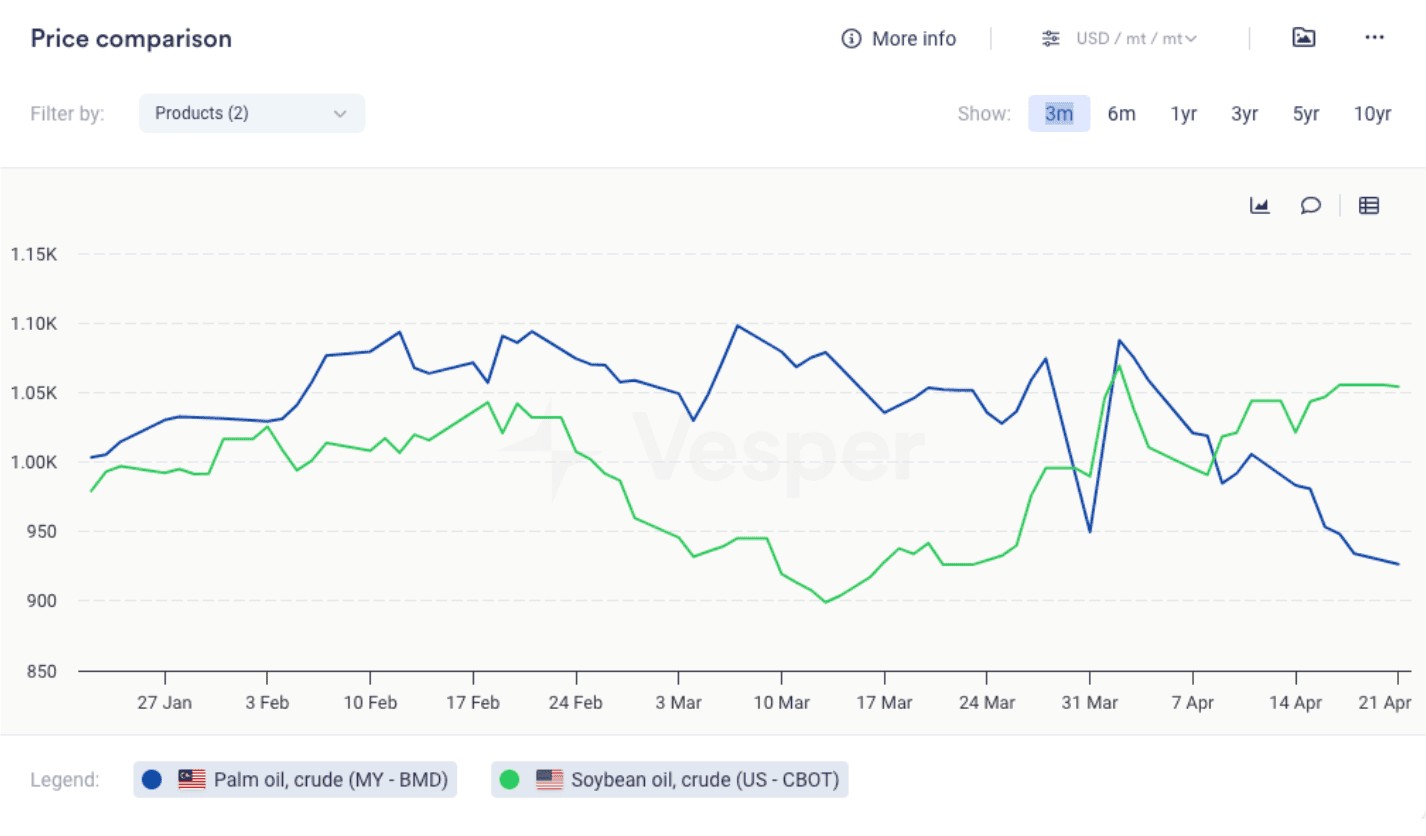Click Malaysia flag in palm oil legend
Viewport: 1426px width, 836px height.
tap(192, 780)
